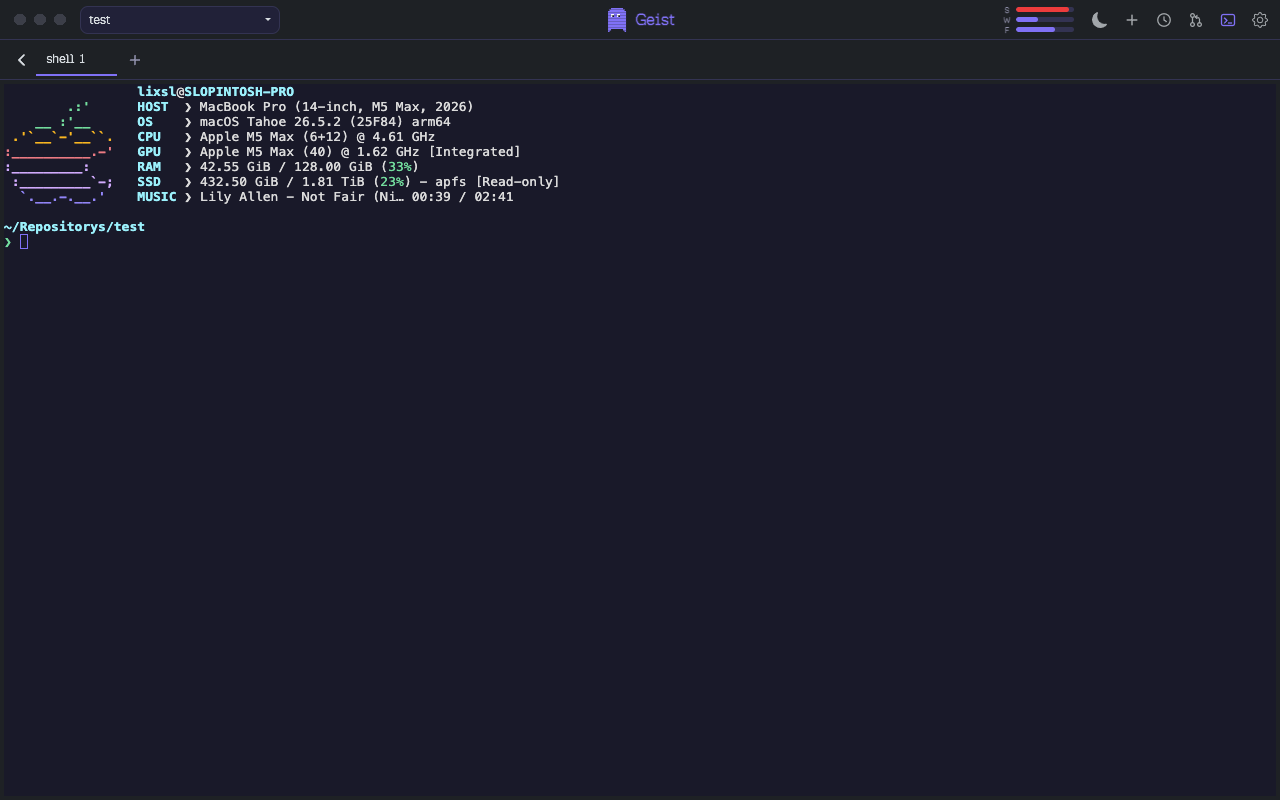
Task: Click the plus icon in top toolbar
Action: coord(1132,20)
